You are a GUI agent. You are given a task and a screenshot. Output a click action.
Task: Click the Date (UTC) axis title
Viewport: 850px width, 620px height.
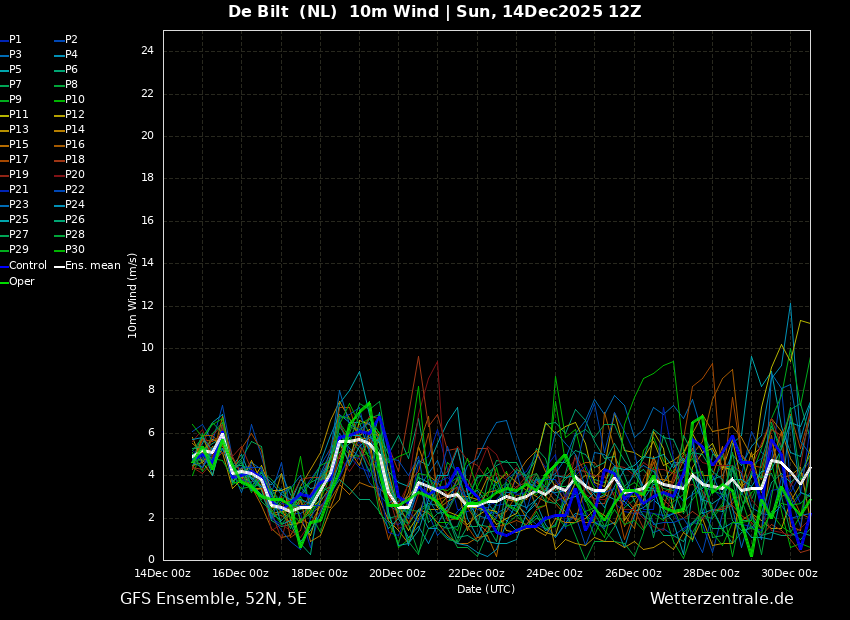pyautogui.click(x=486, y=589)
